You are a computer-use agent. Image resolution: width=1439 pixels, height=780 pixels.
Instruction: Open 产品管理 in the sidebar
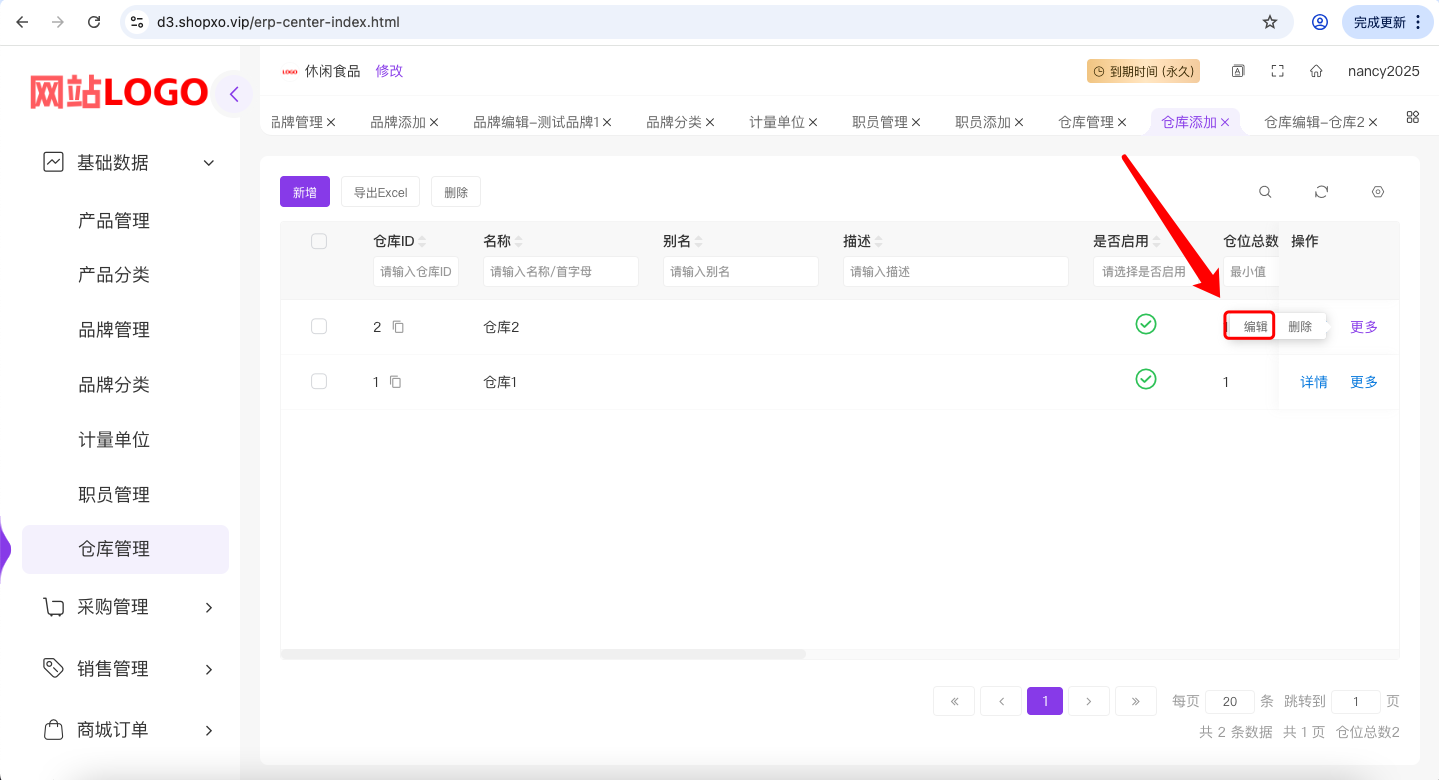pos(114,221)
